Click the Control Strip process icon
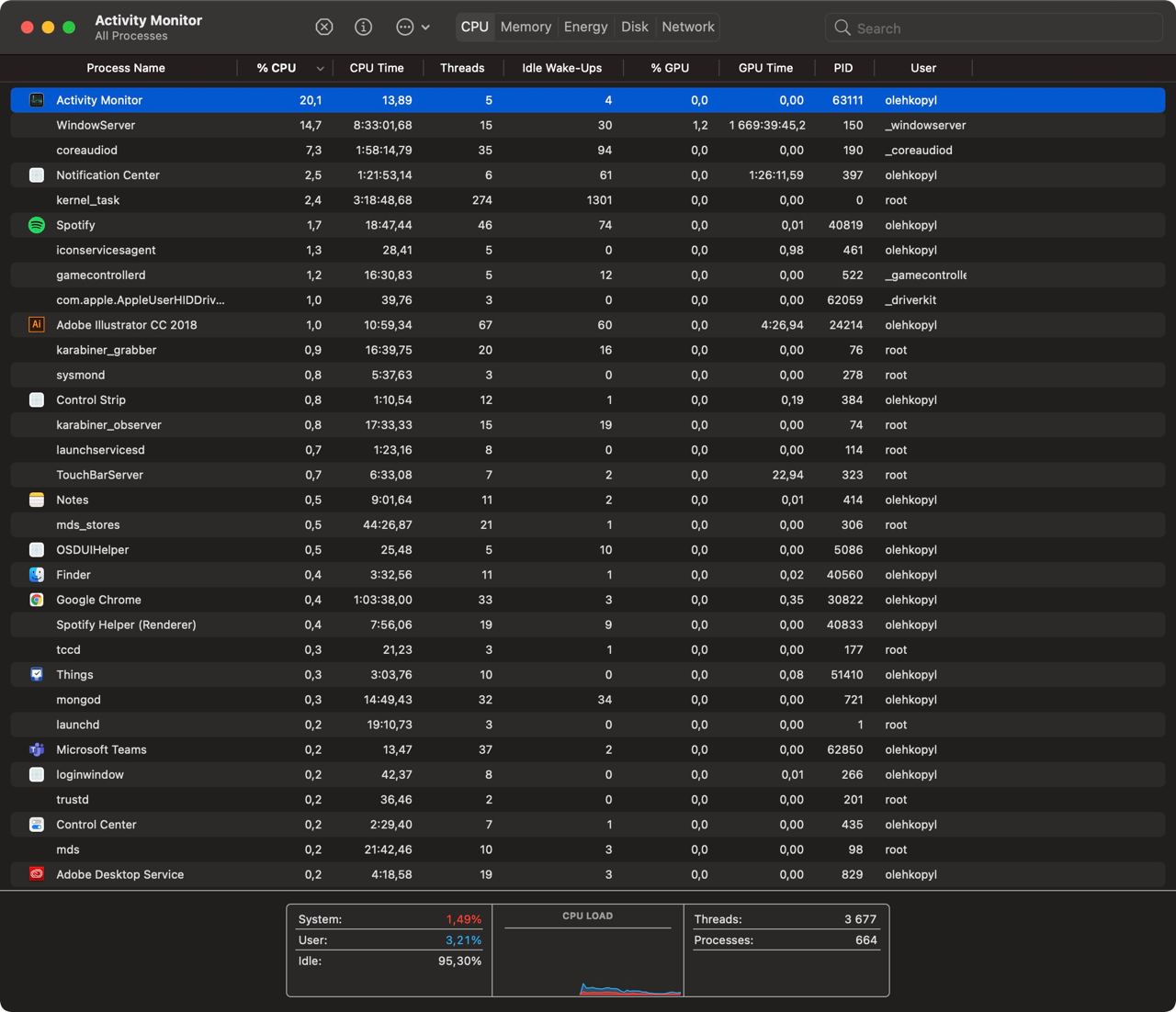This screenshot has width=1176, height=1012. pos(37,399)
